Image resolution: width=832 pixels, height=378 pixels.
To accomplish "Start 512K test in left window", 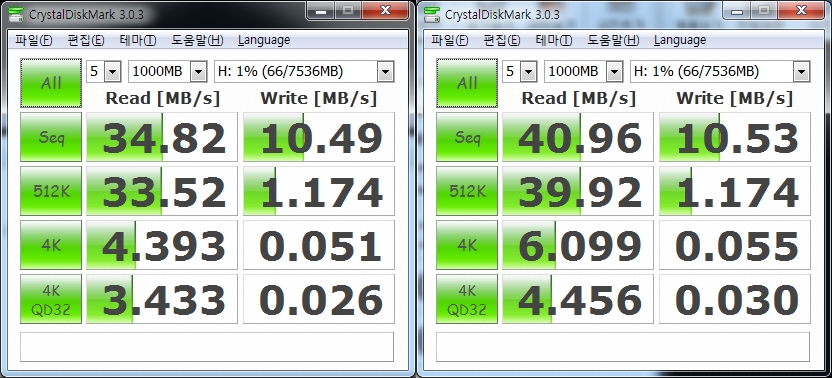I will (x=51, y=191).
